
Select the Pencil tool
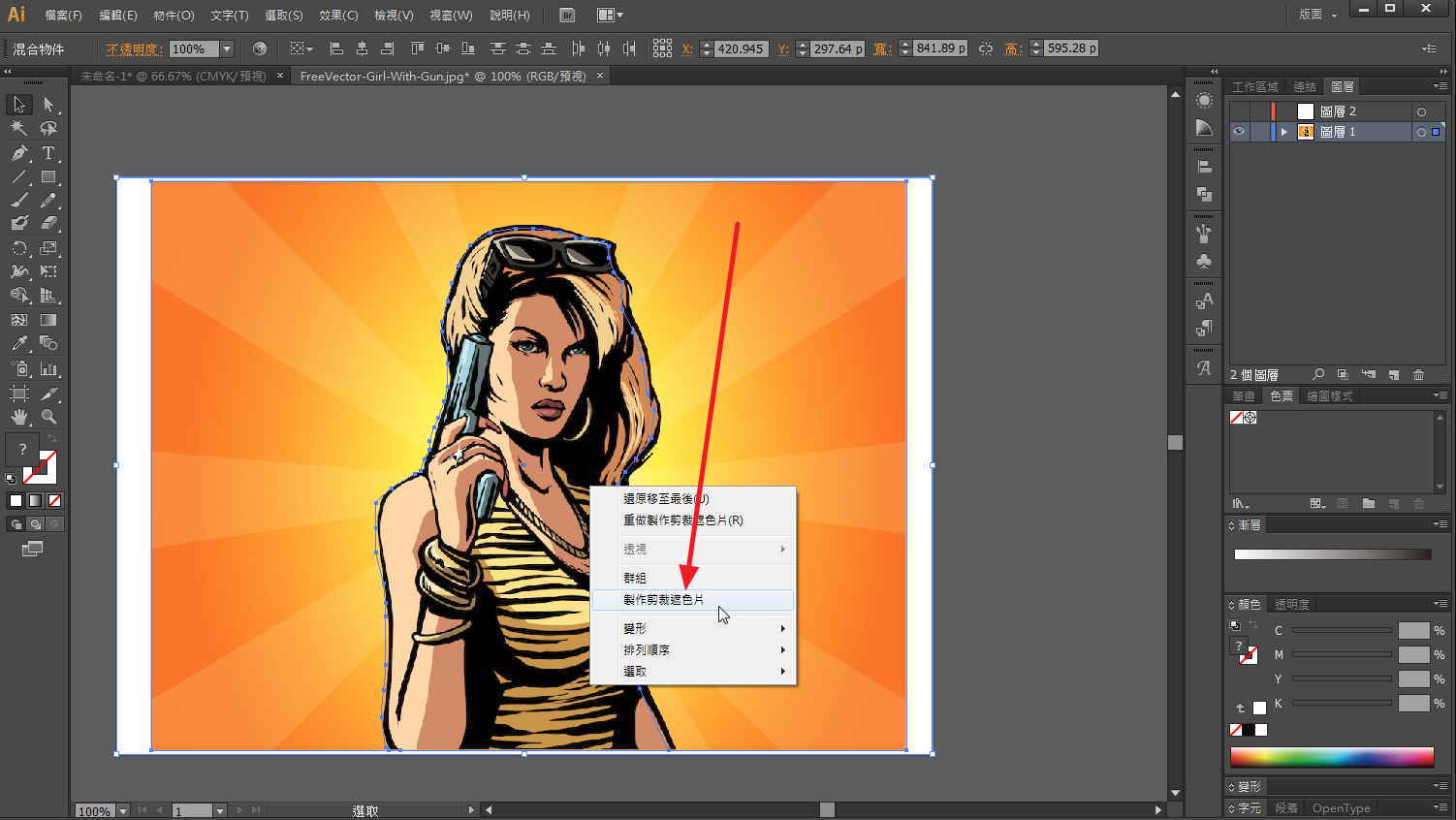48,201
